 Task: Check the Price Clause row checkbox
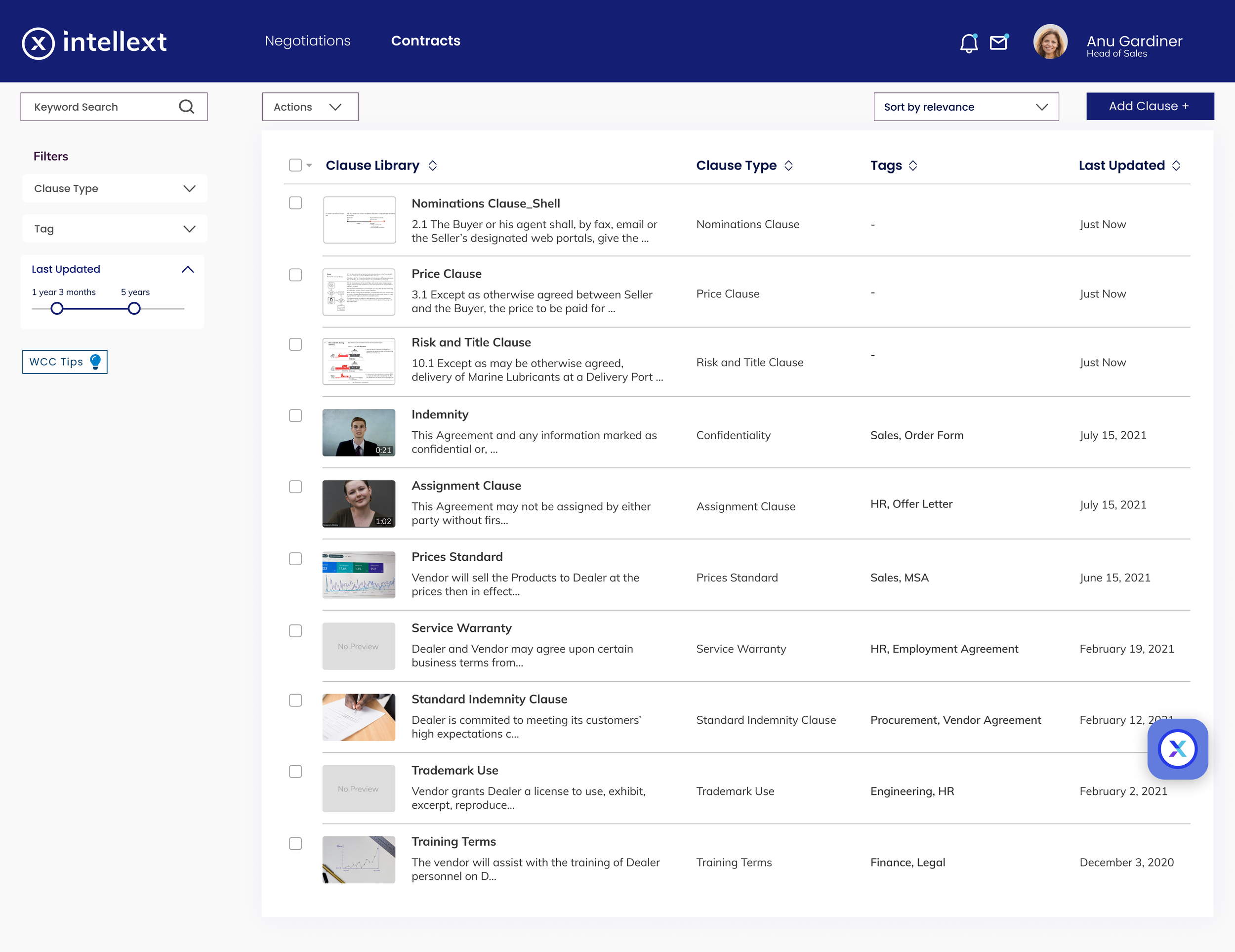[x=295, y=275]
